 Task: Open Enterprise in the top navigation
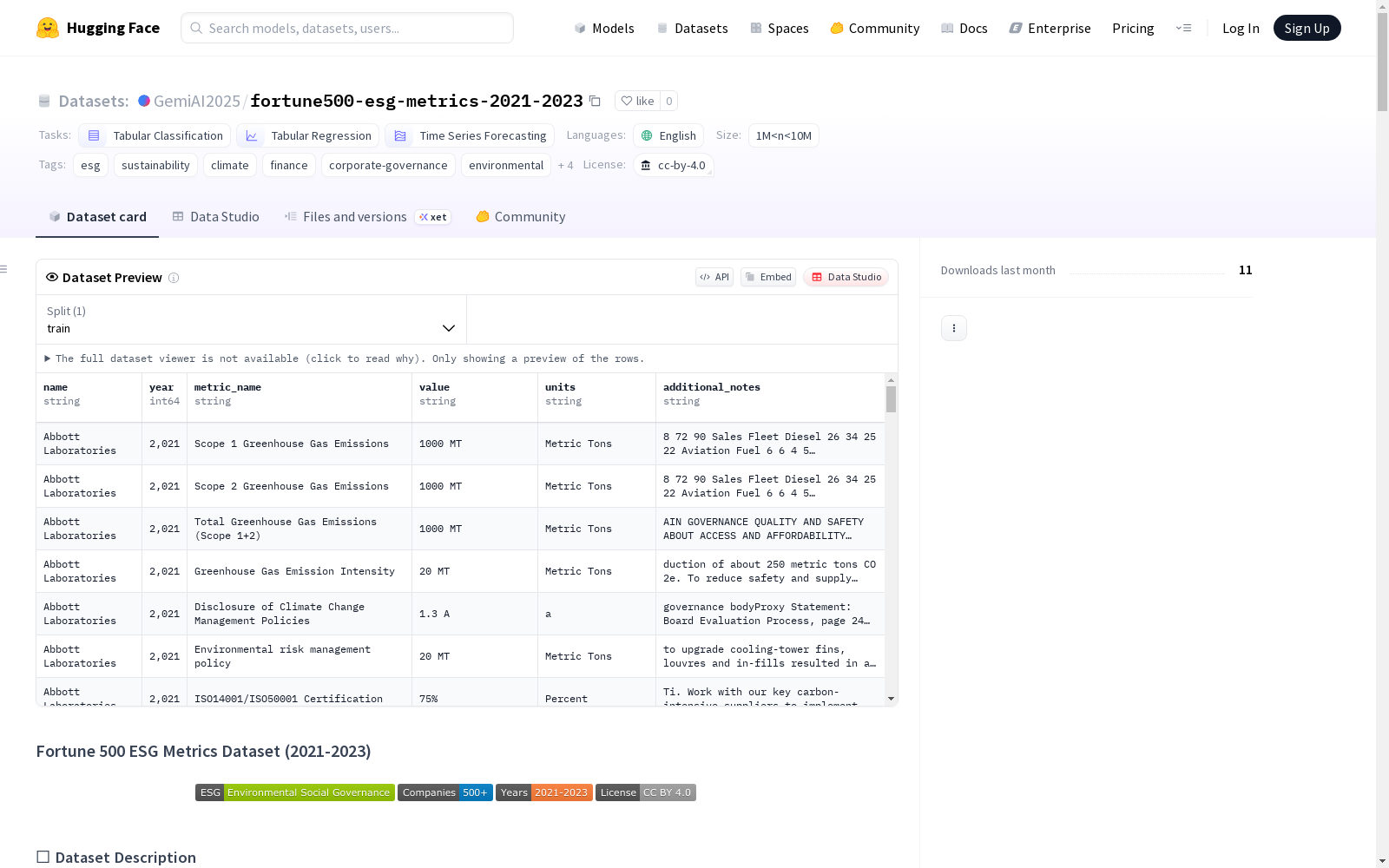[x=1050, y=28]
